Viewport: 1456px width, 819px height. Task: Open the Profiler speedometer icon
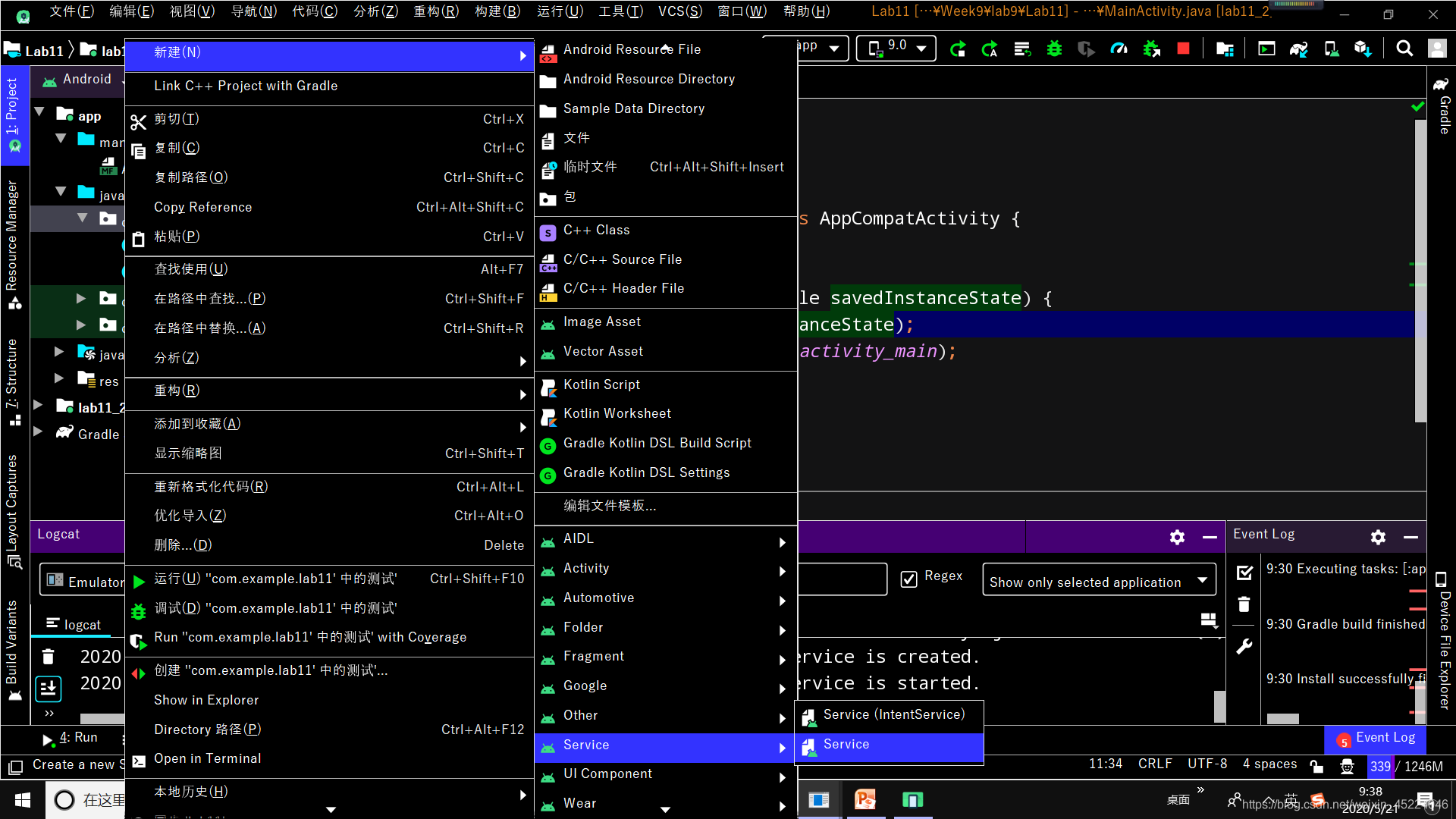[x=1119, y=49]
